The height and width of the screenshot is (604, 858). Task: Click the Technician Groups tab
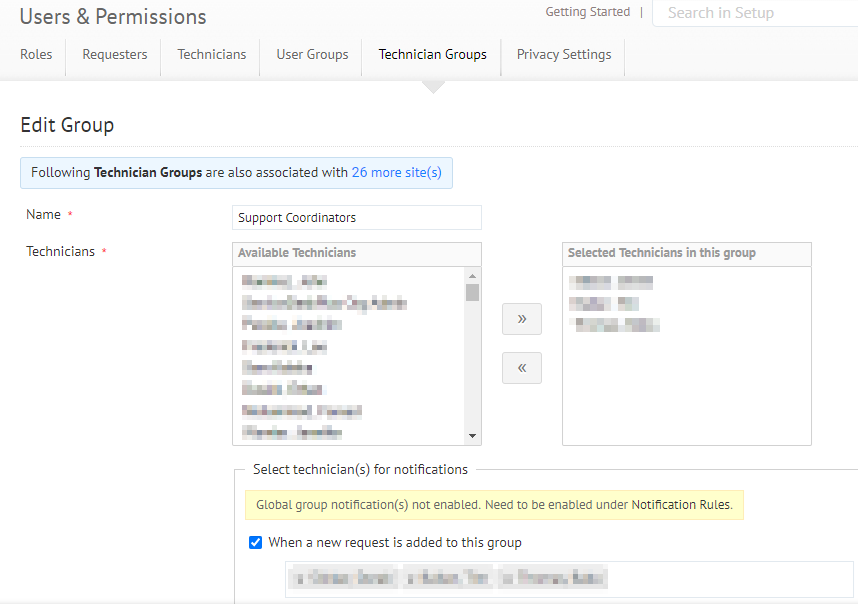(432, 54)
